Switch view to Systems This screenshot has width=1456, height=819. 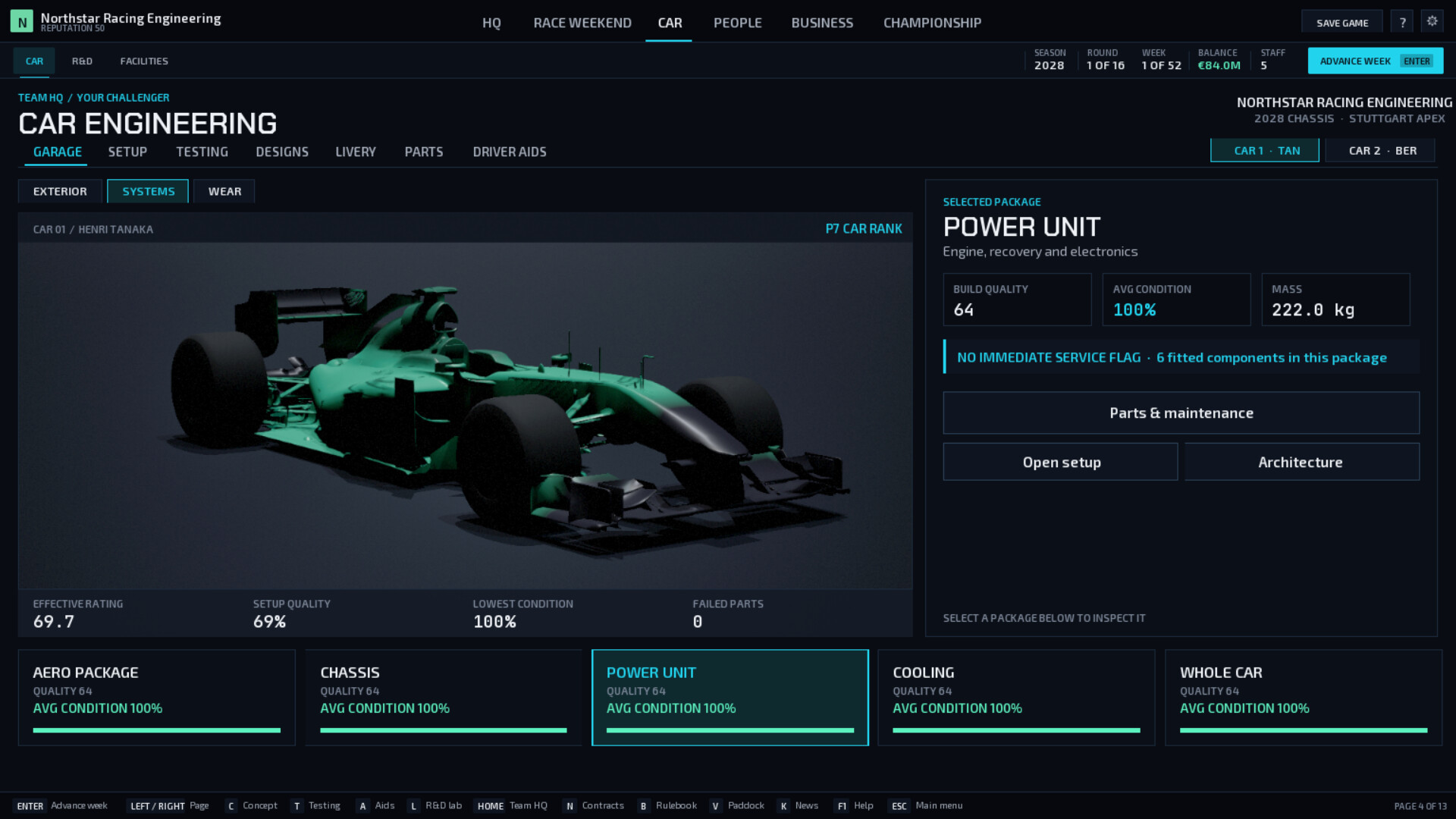tap(148, 191)
